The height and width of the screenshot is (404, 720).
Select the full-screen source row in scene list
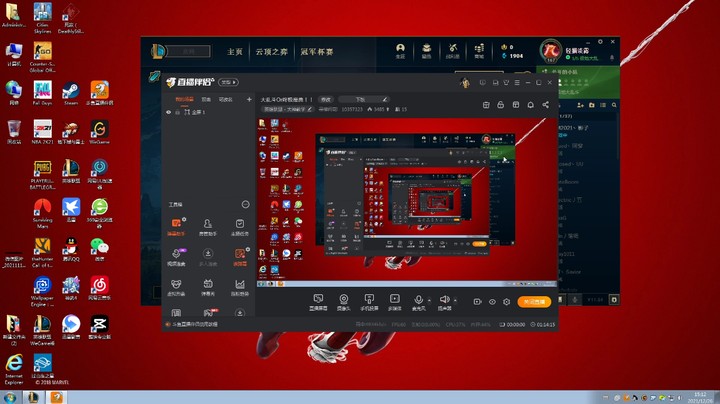tap(208, 112)
